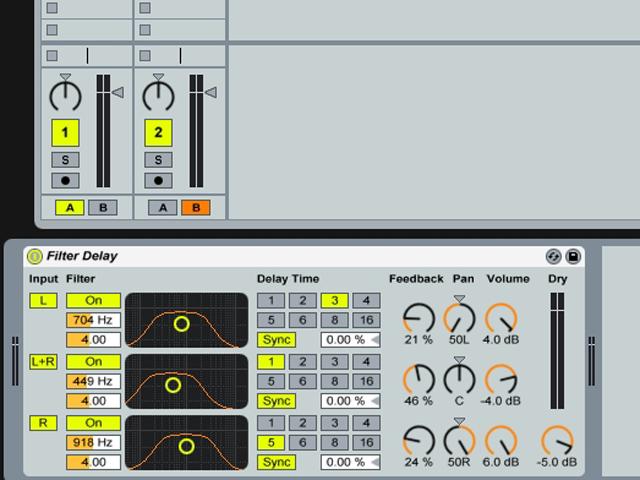Turn off the R channel filter

[x=93, y=423]
